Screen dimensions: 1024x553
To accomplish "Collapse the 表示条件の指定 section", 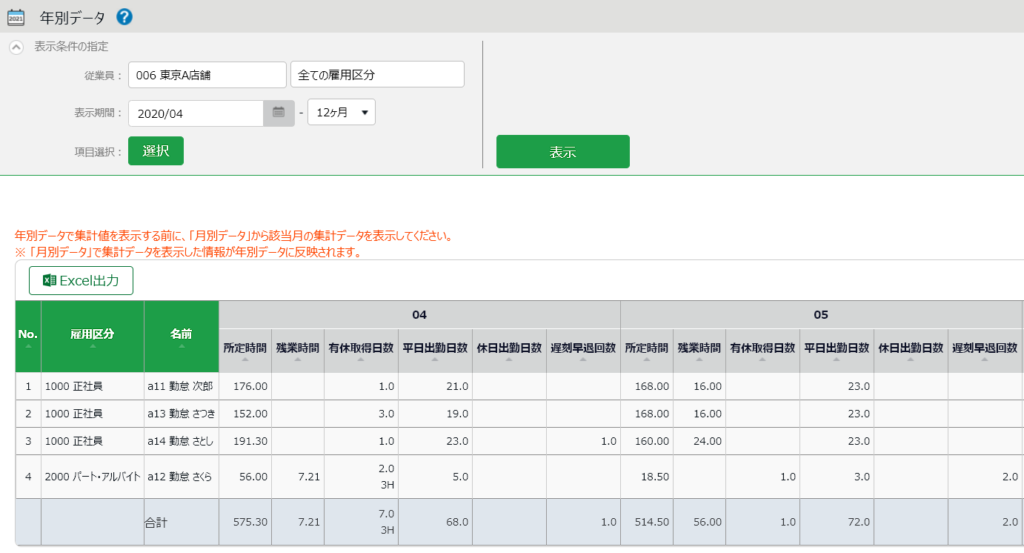I will click(16, 47).
